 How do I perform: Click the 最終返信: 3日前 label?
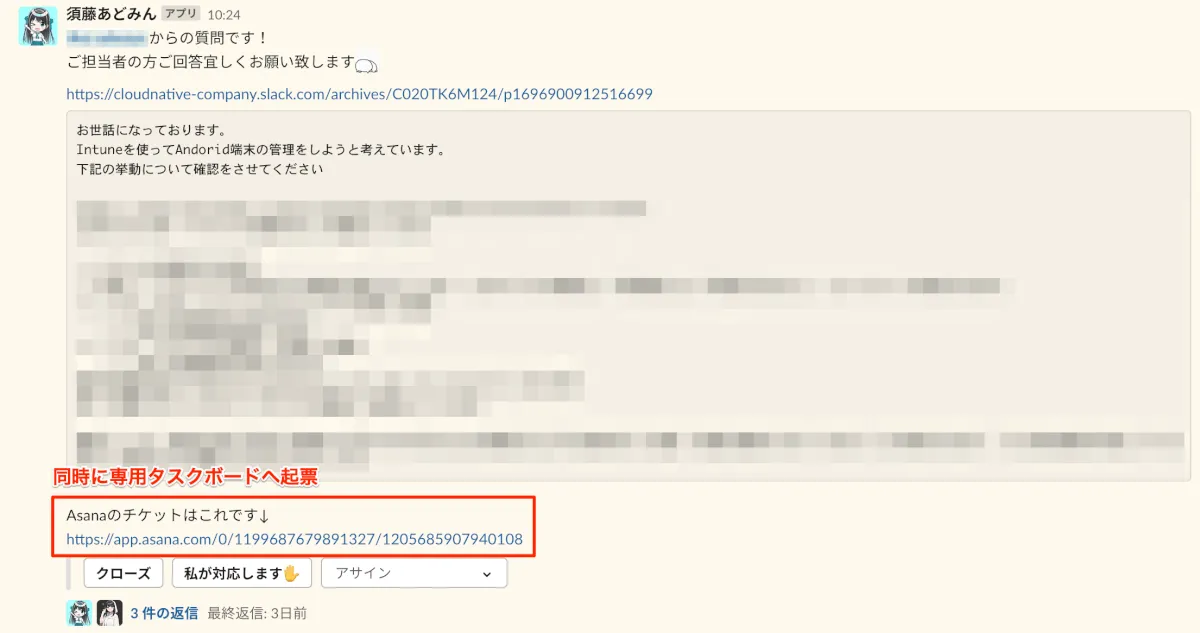coord(257,613)
